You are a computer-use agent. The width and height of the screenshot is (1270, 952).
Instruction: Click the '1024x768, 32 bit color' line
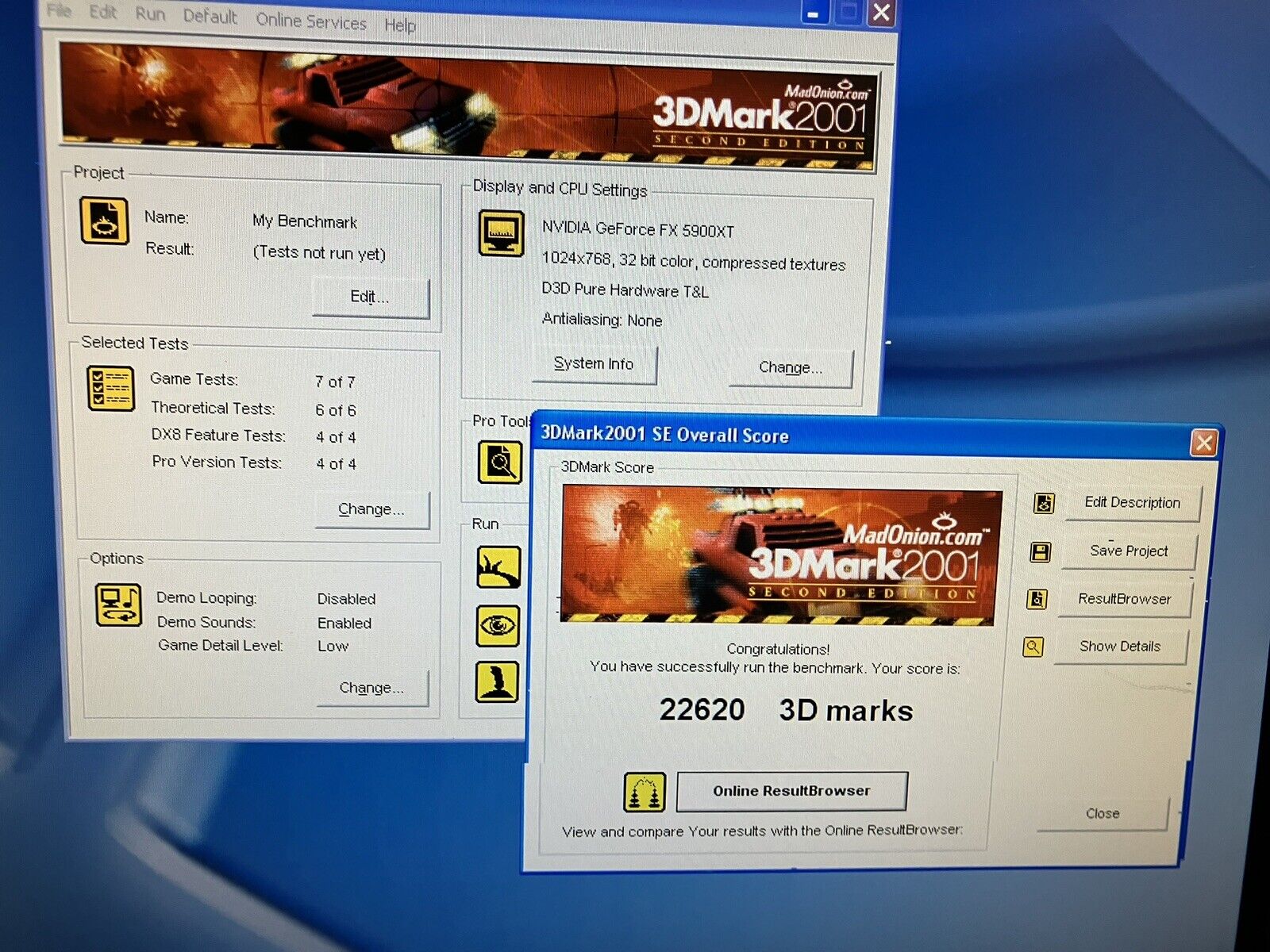[x=694, y=261]
